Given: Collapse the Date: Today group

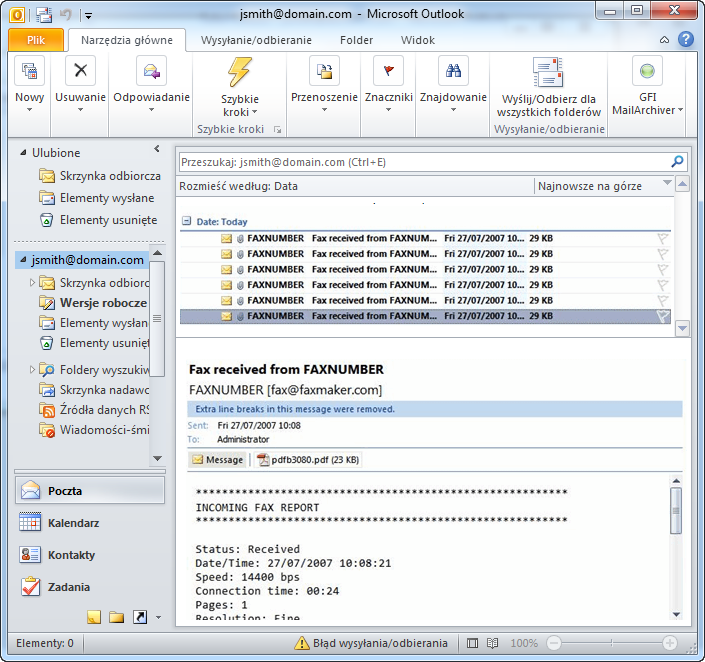Looking at the screenshot, I should tap(186, 221).
